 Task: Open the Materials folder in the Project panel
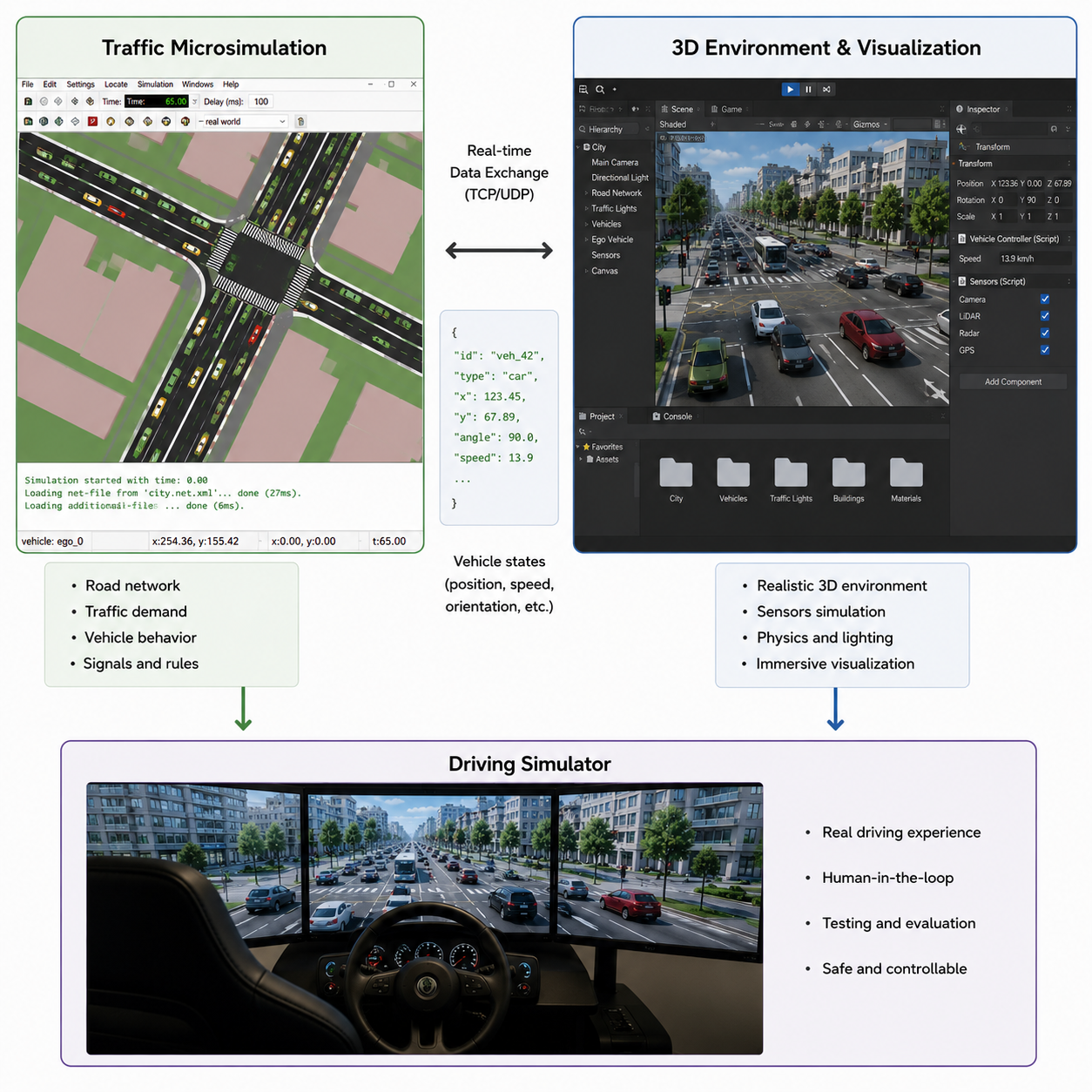pos(906,472)
